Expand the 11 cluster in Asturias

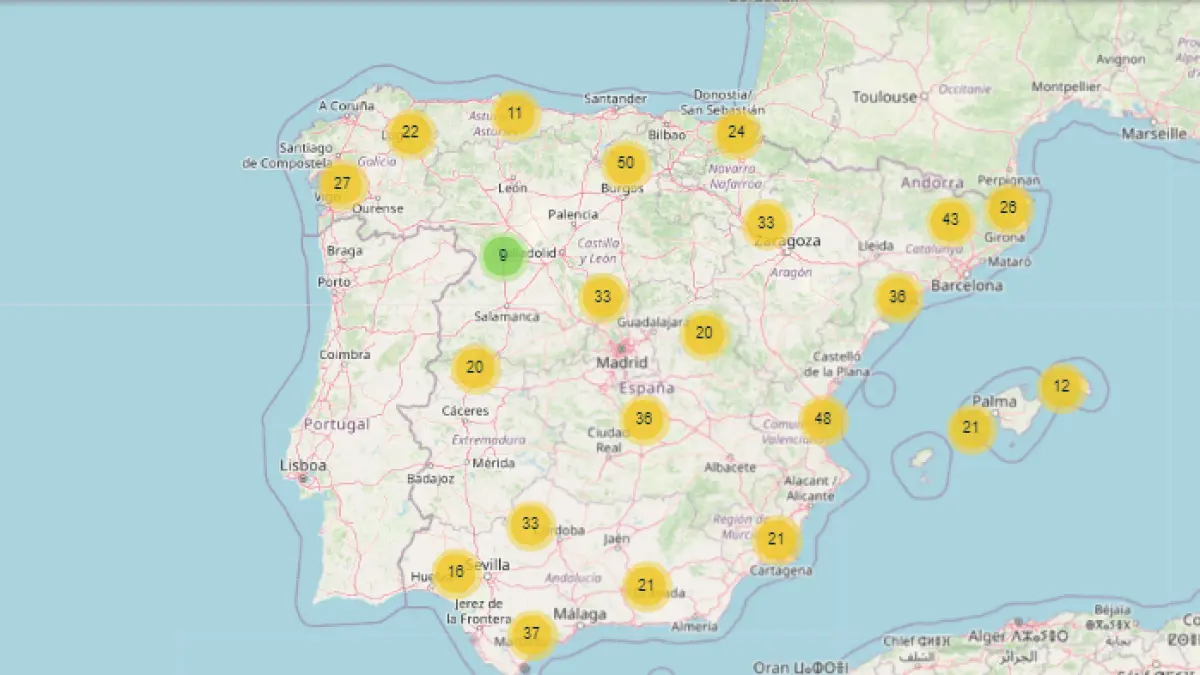click(x=515, y=113)
